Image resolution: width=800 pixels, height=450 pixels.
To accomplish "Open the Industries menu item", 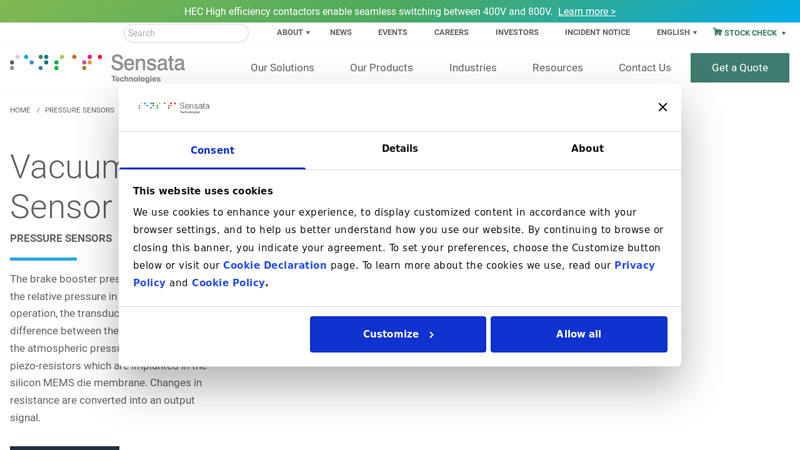I will 472,68.
